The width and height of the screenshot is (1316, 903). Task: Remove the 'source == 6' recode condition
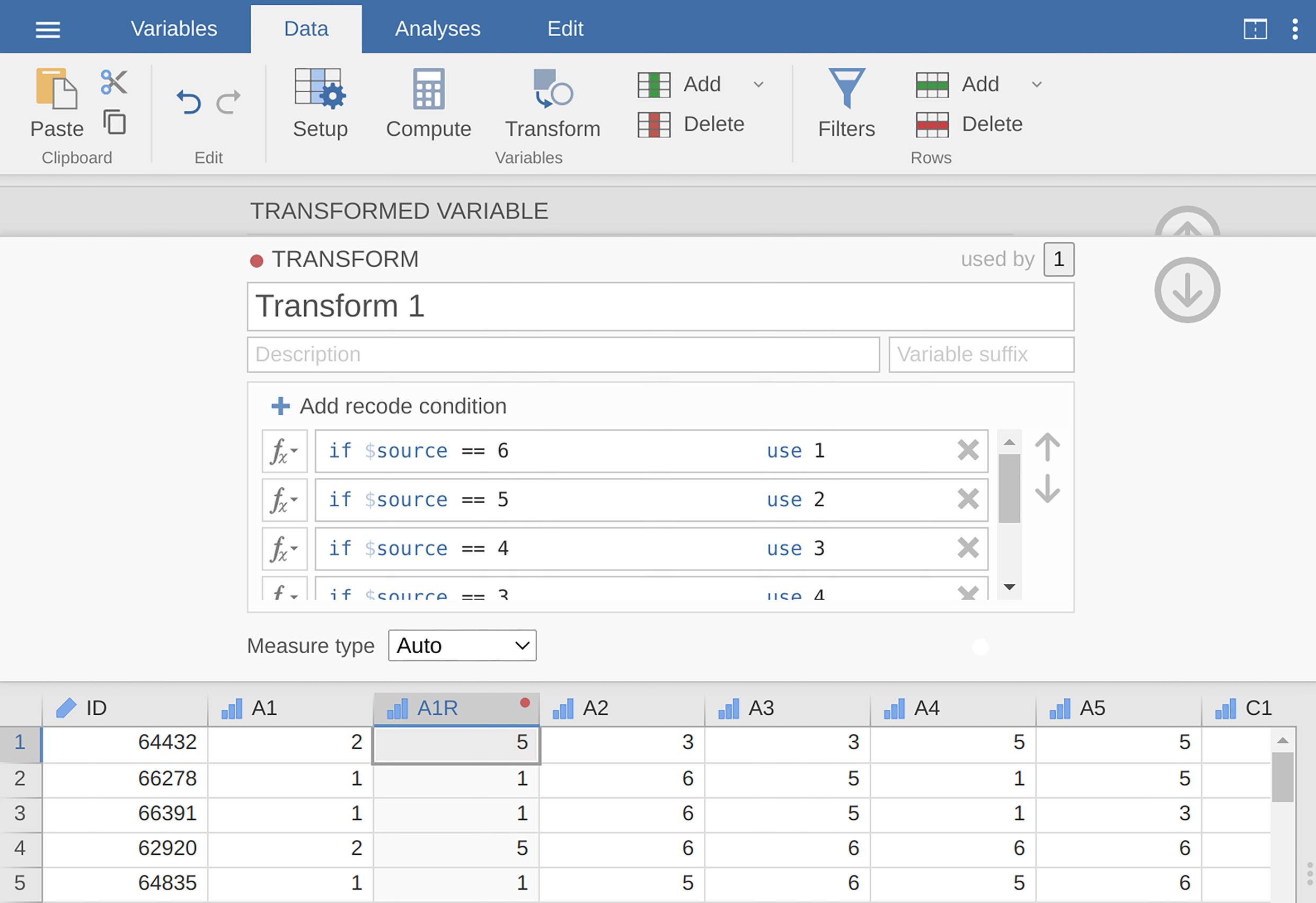[968, 450]
